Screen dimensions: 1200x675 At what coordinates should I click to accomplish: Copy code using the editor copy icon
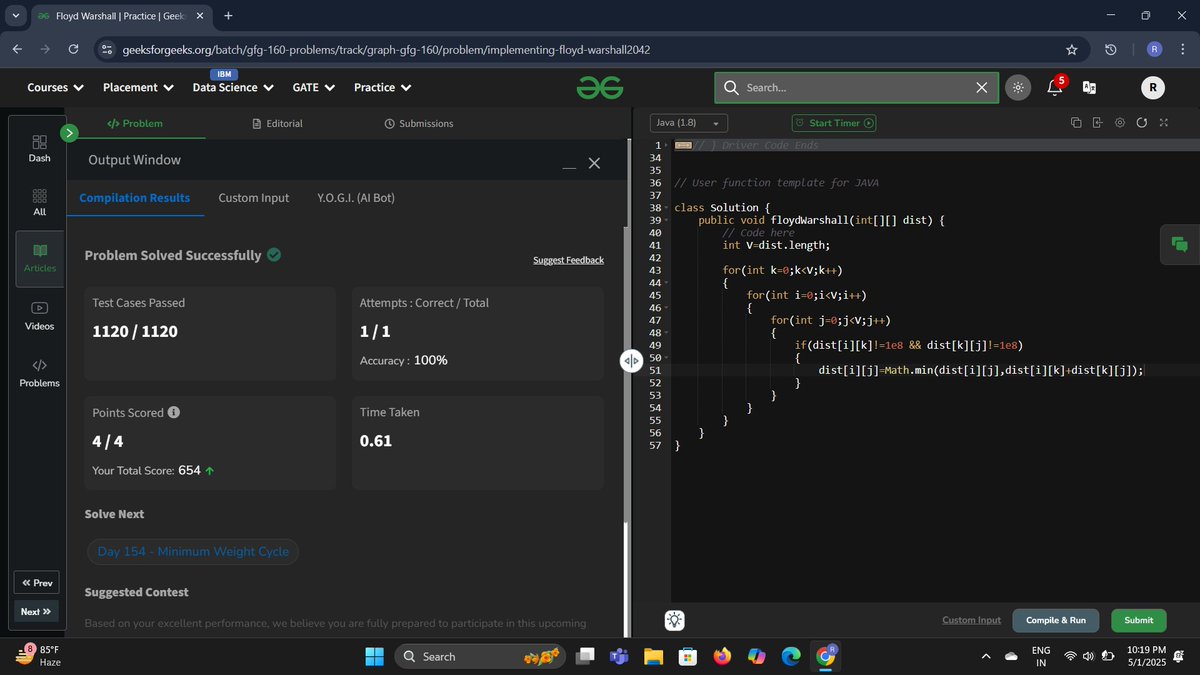click(1075, 122)
